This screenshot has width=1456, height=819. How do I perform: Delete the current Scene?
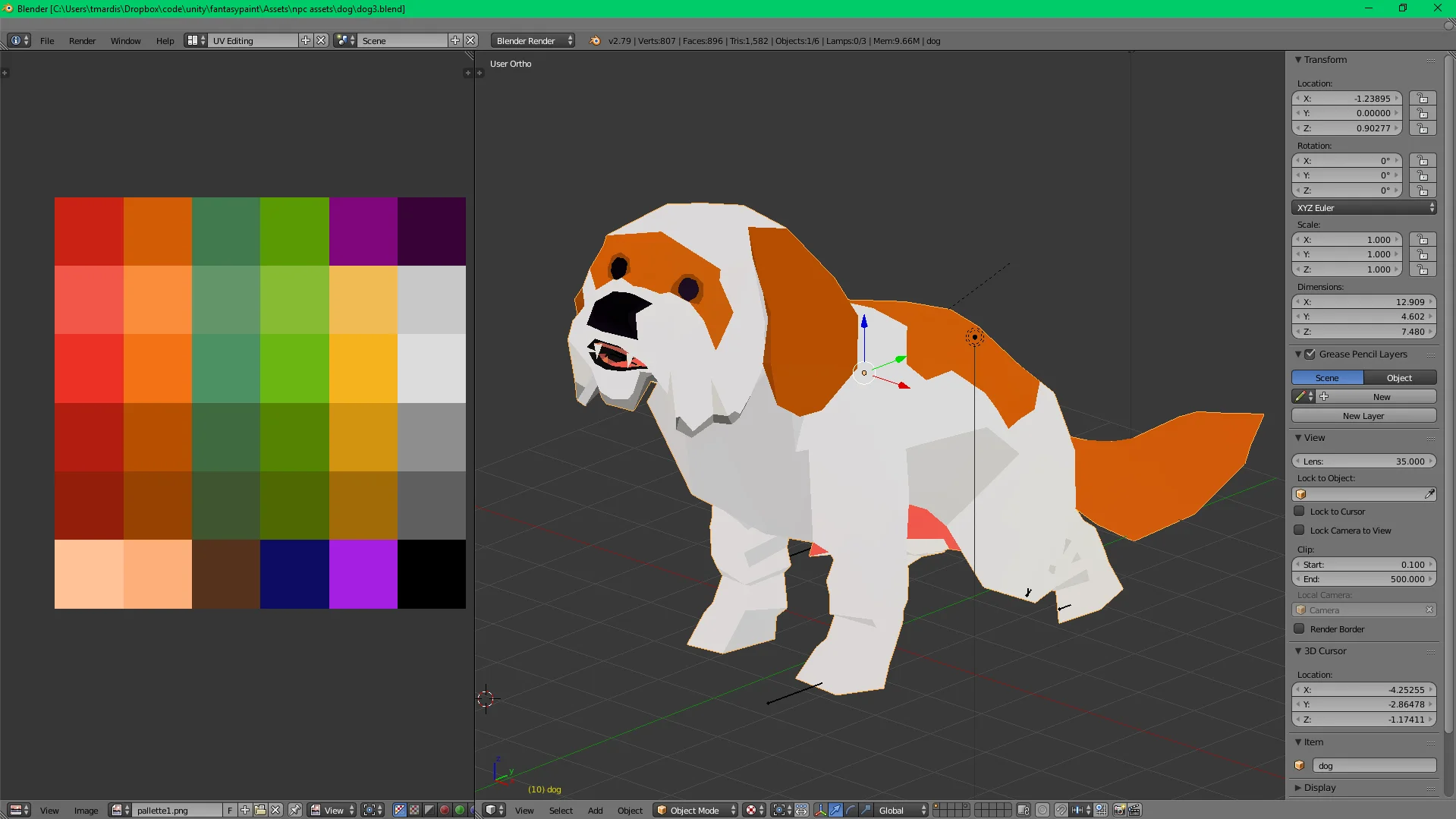471,40
